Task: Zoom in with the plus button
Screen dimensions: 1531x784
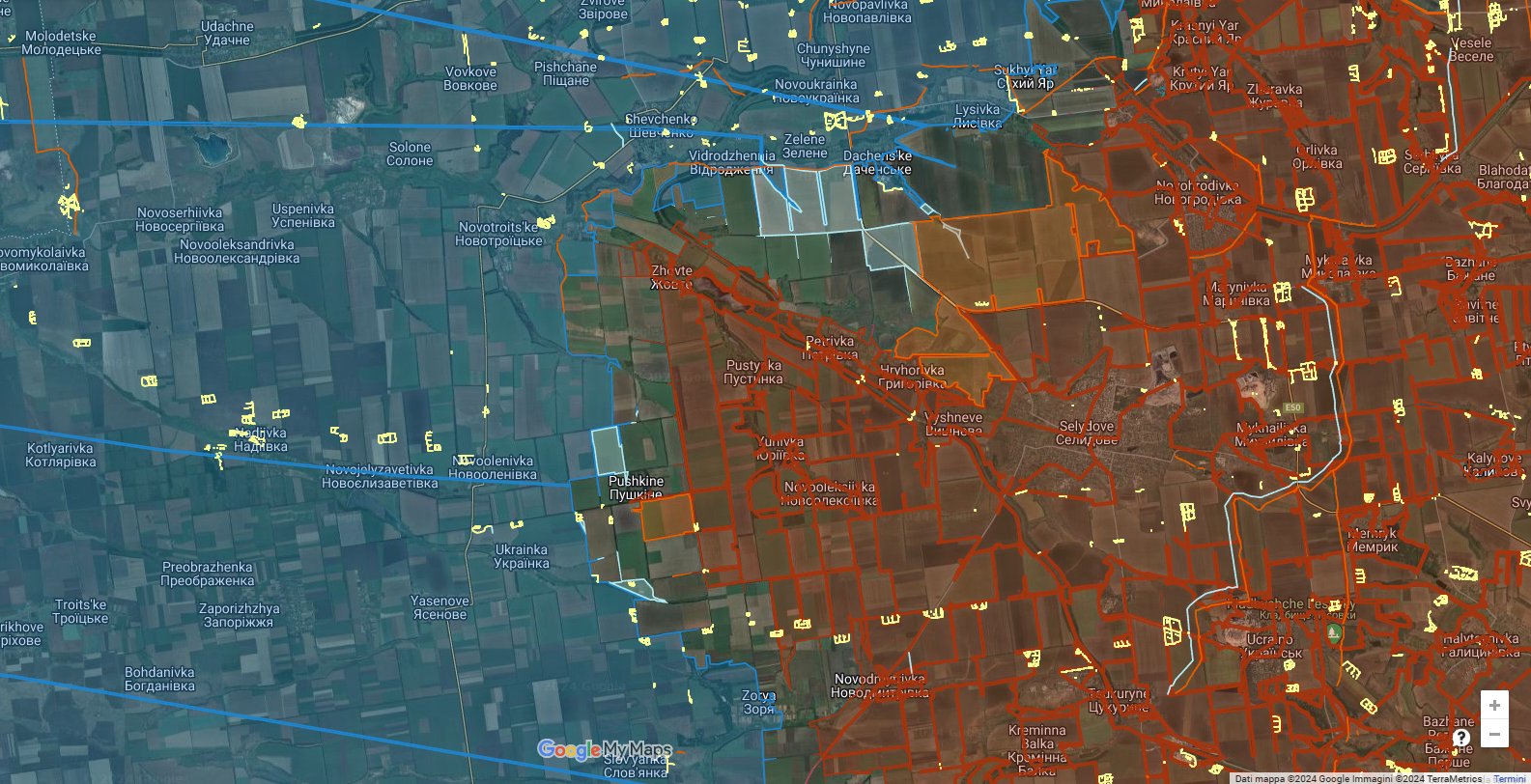Action: click(x=1494, y=705)
